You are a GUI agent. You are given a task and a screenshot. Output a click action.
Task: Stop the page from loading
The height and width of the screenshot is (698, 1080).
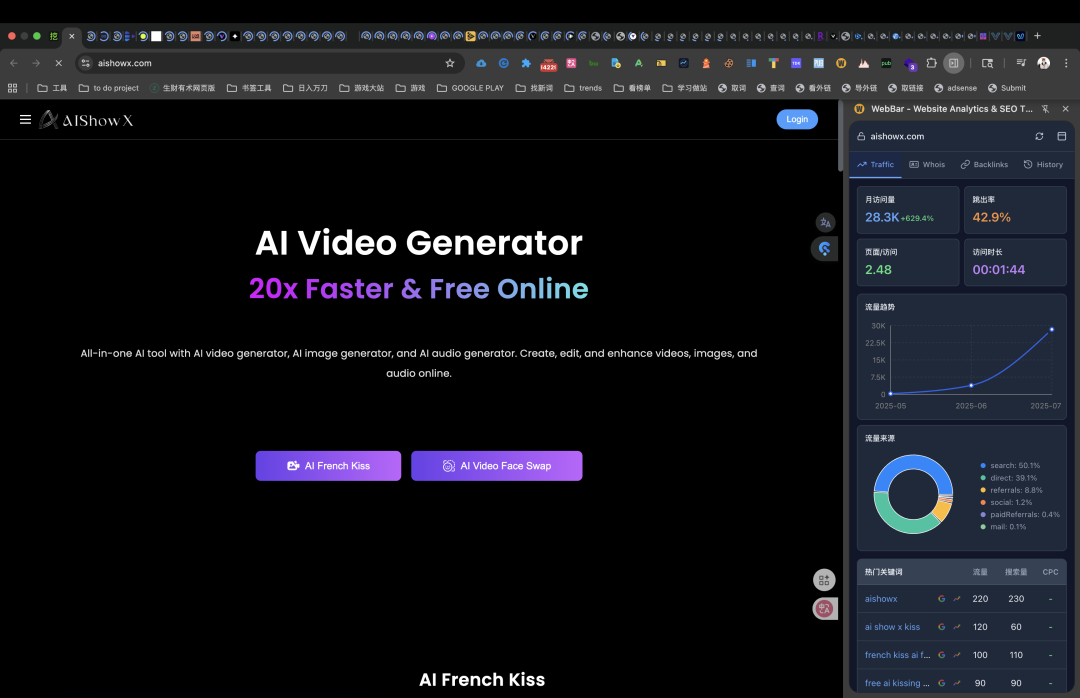(59, 63)
